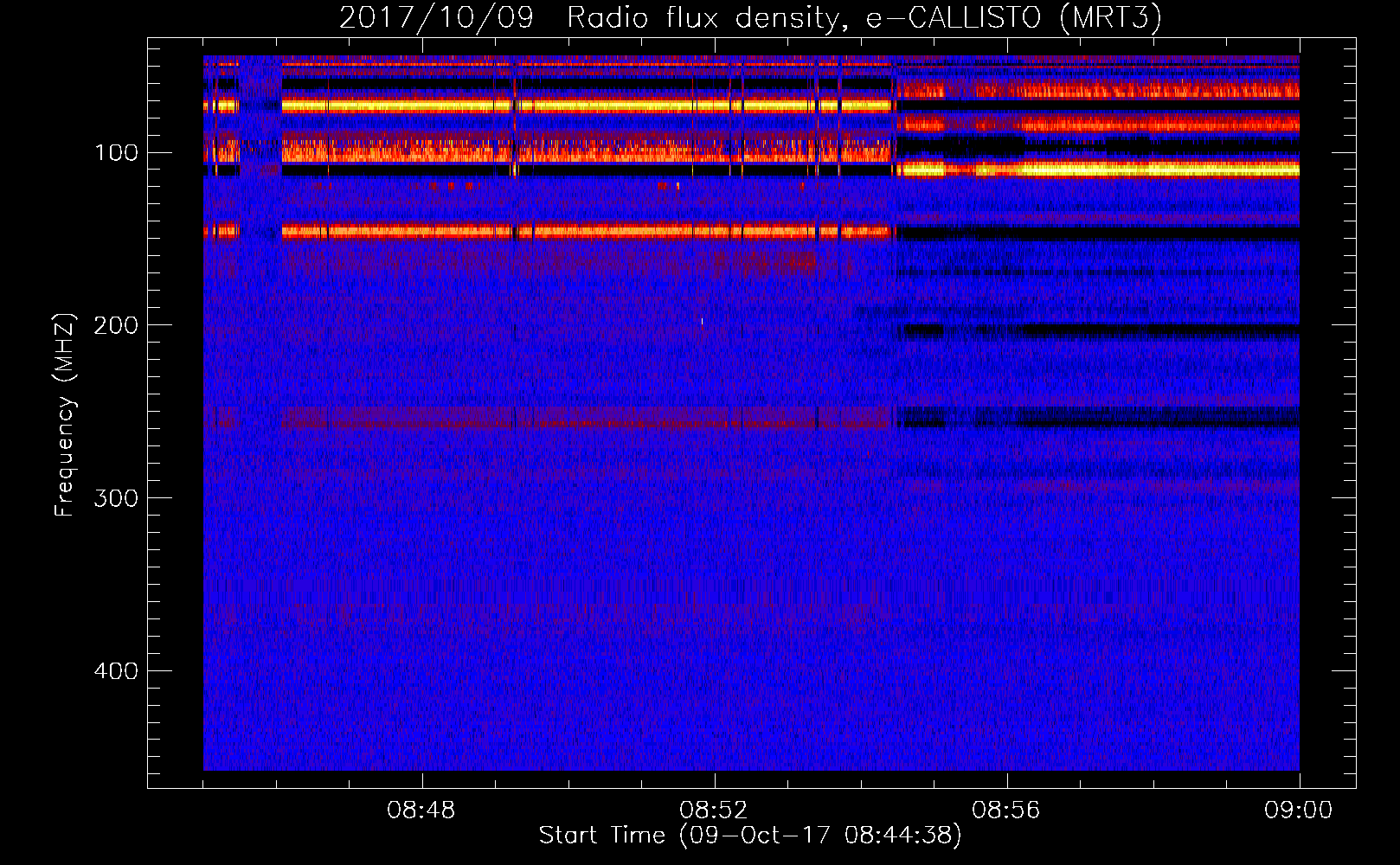This screenshot has width=1400, height=865.
Task: Click the "Start Time (09-Oct-17 08:44:38)" label
Action: 750,836
